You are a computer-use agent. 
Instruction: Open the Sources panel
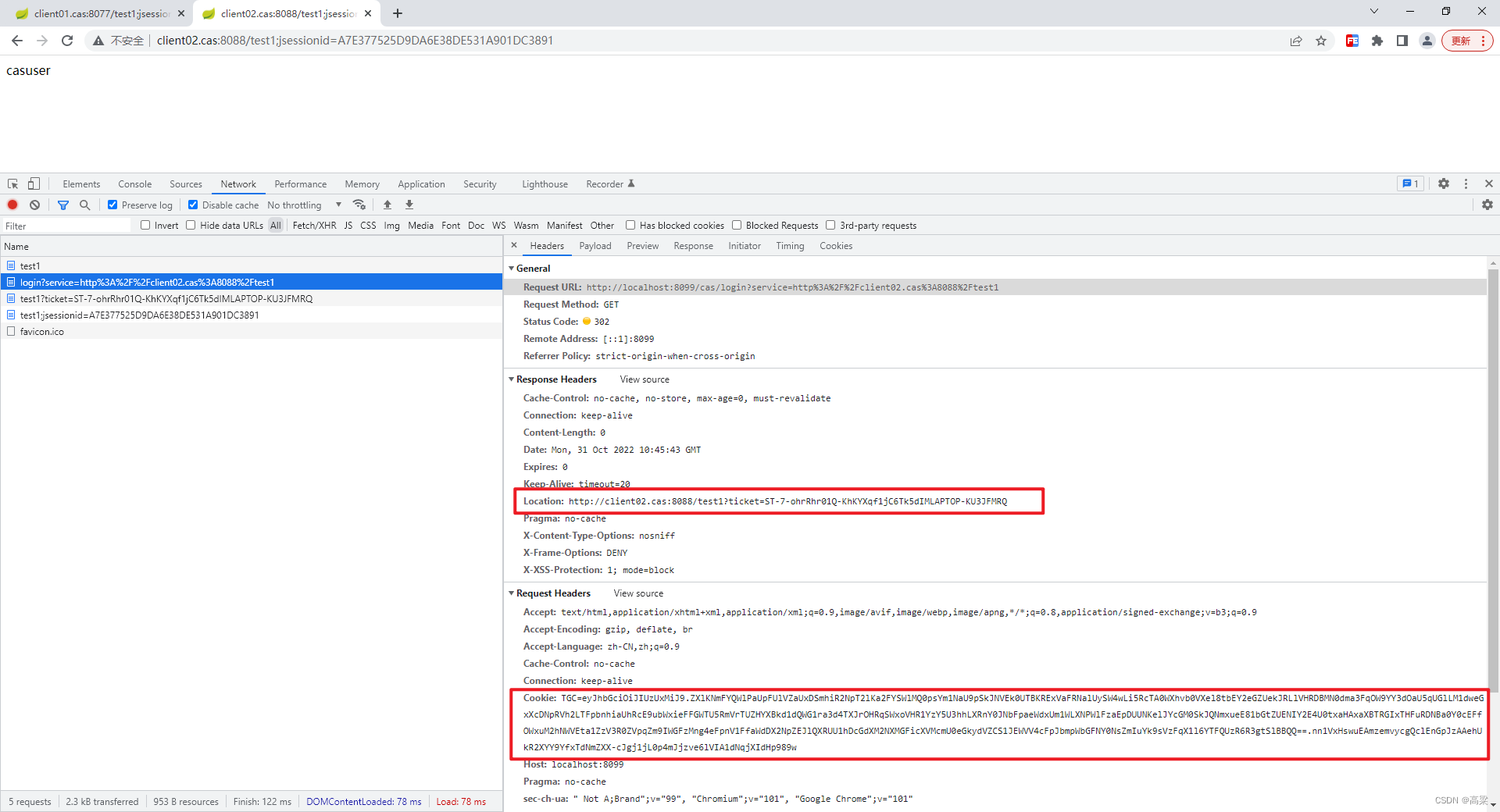click(x=186, y=184)
